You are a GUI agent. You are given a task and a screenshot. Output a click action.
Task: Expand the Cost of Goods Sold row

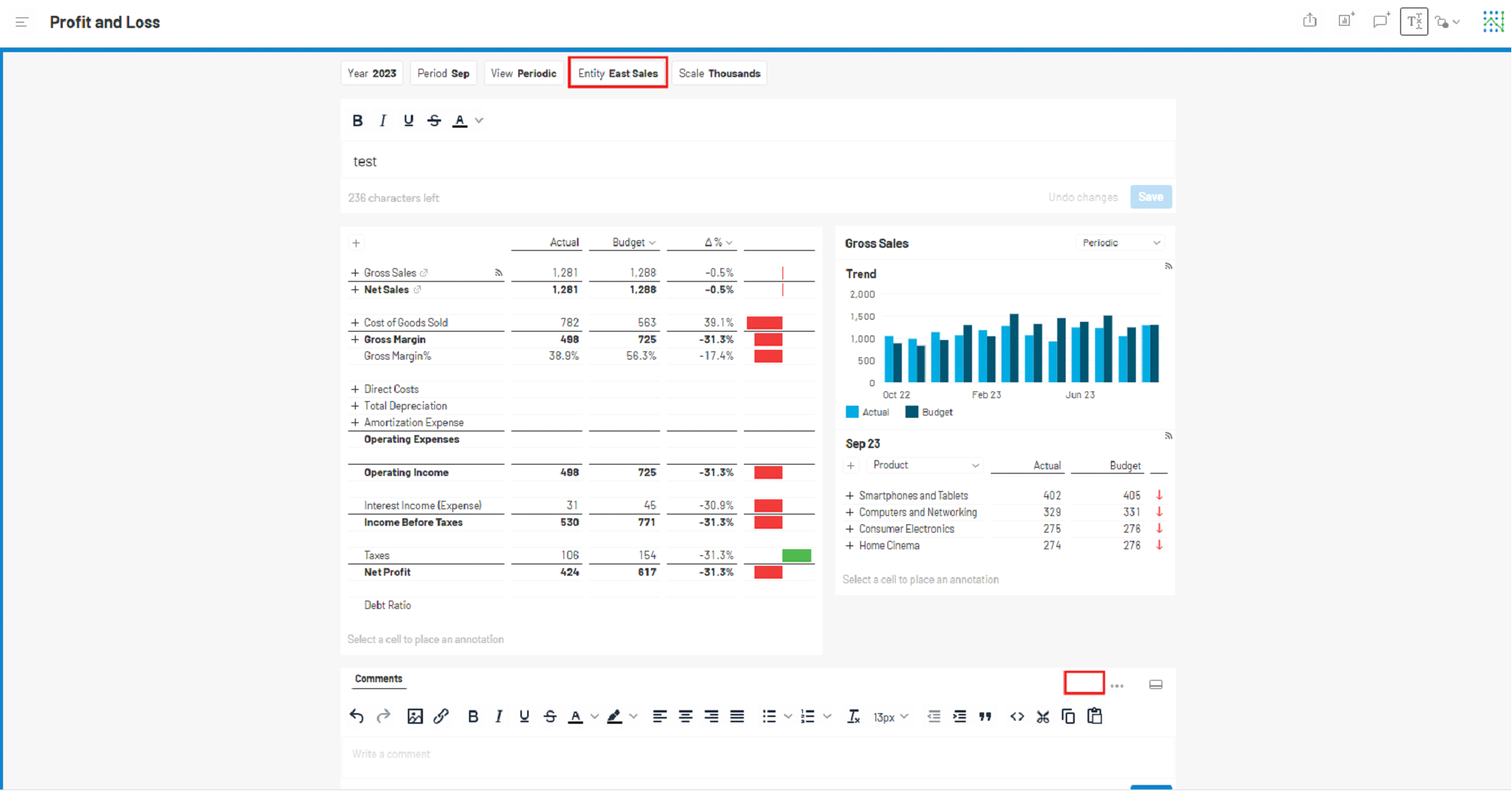click(x=355, y=323)
